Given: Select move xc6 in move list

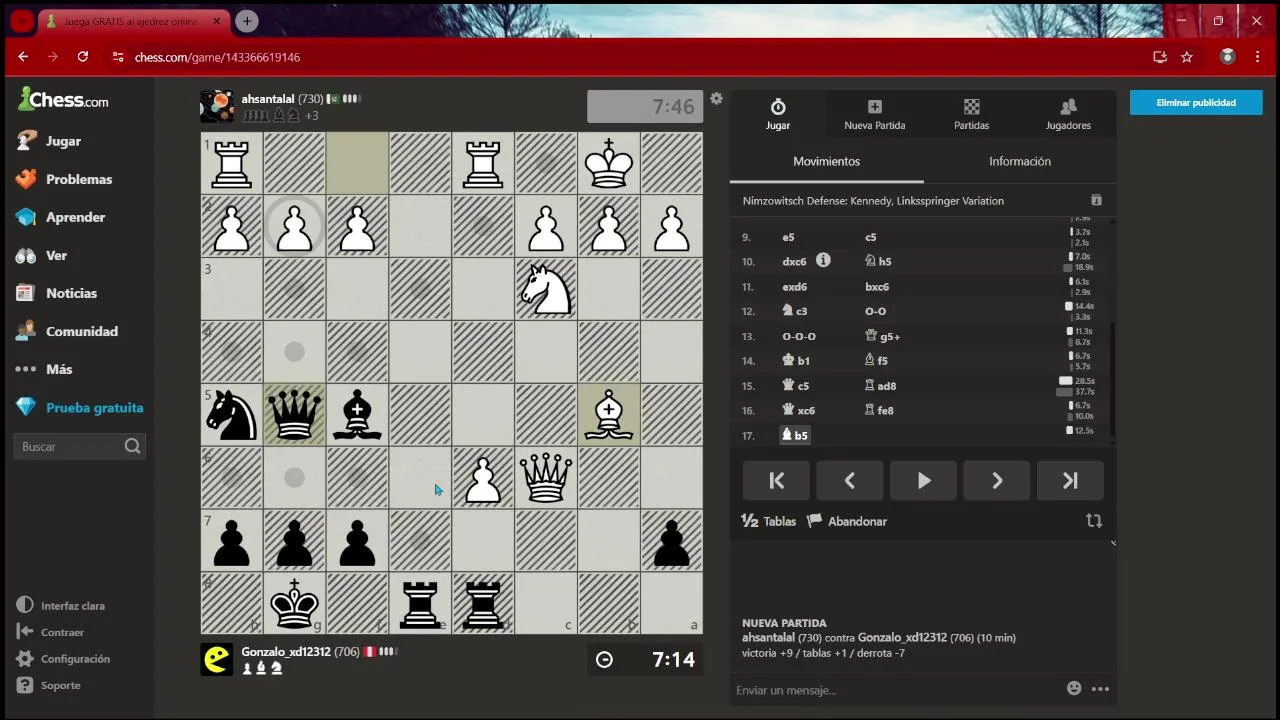Looking at the screenshot, I should tap(799, 410).
